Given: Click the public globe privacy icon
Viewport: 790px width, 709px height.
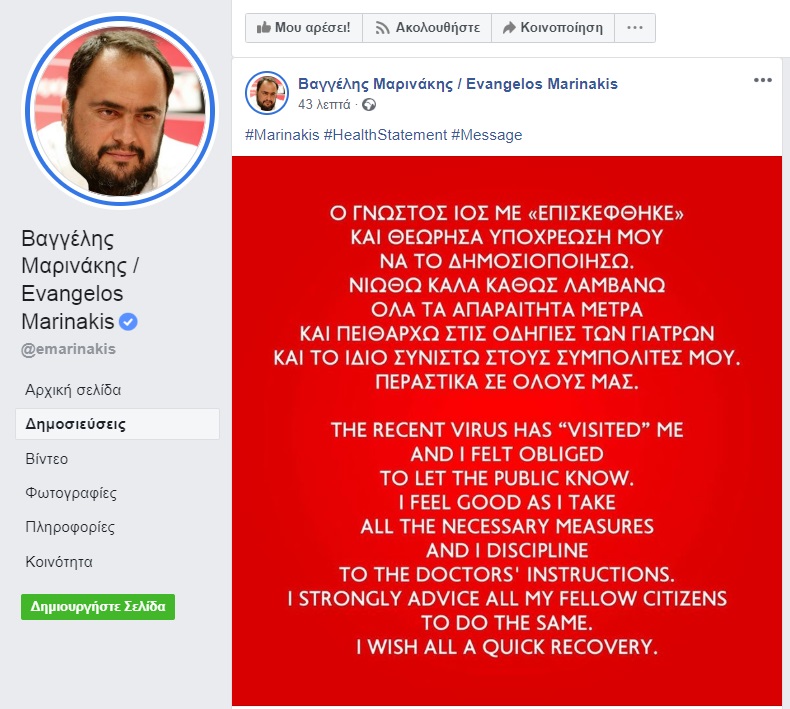Looking at the screenshot, I should pos(369,105).
